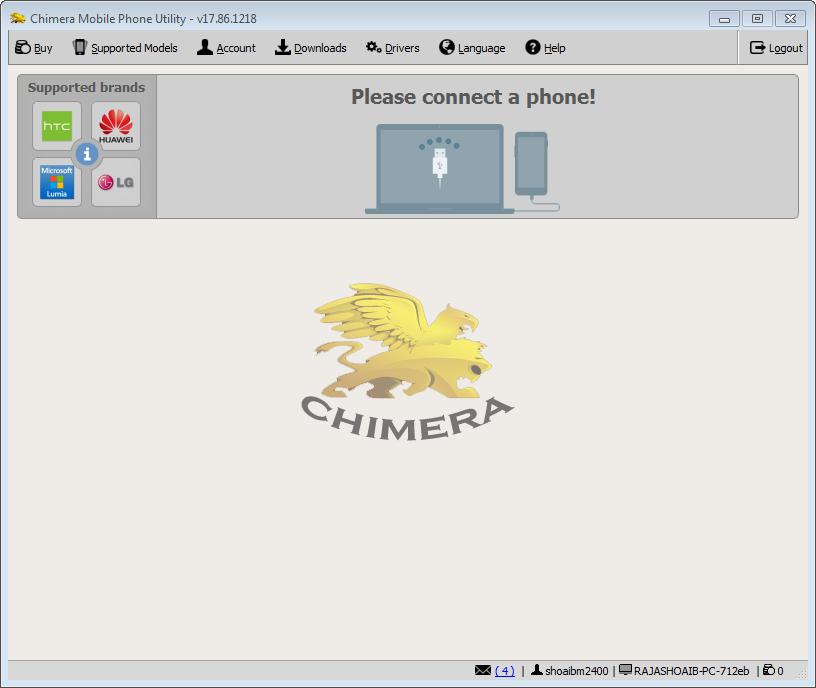Click the monitor icon in status bar
This screenshot has height=688, width=816.
(626, 670)
